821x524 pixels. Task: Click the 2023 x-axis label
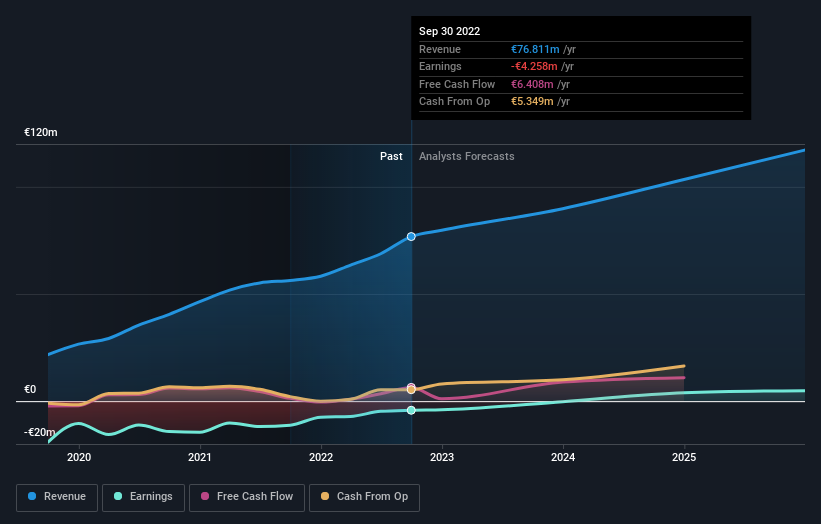point(442,458)
